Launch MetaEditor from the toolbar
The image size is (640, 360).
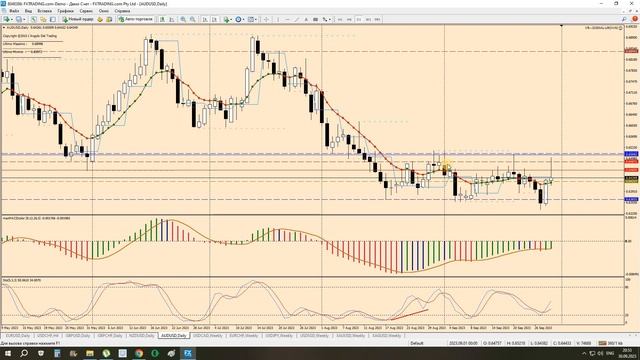click(100, 19)
